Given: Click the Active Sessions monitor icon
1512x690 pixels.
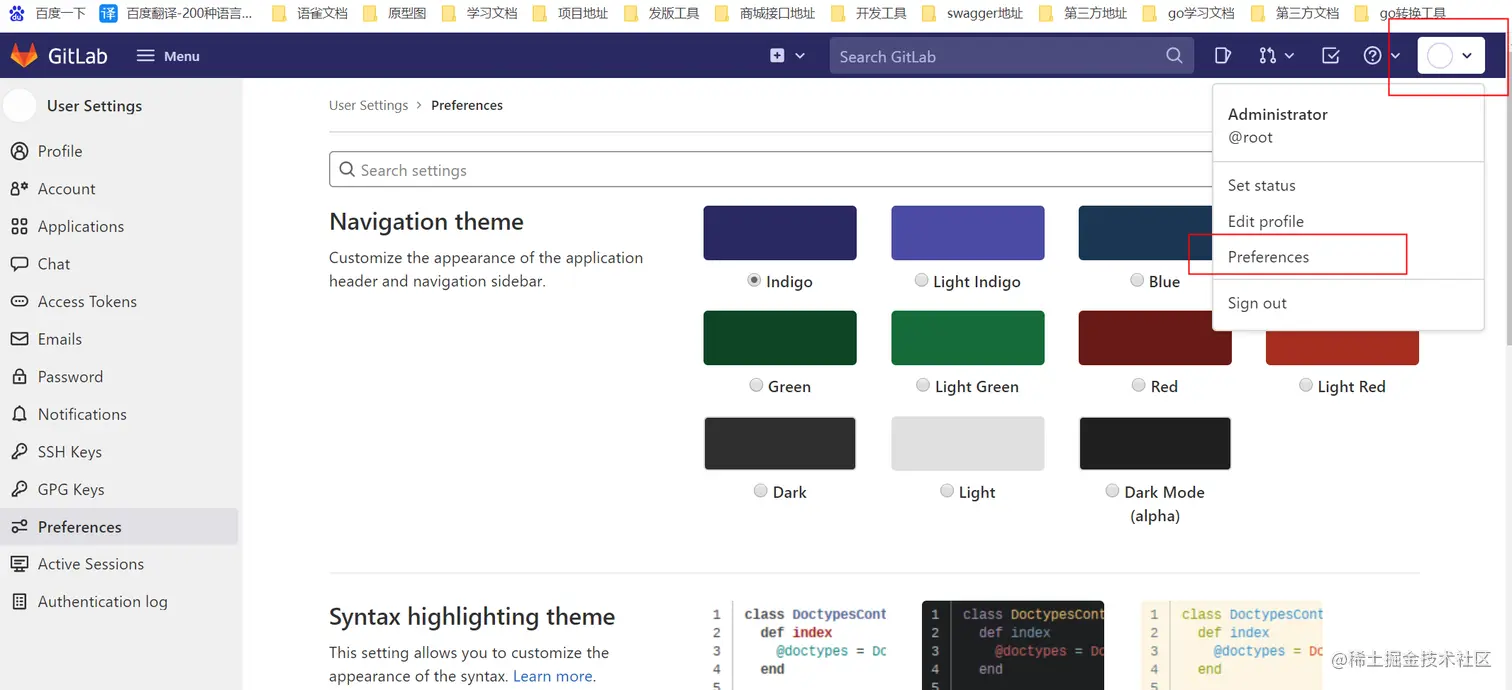Looking at the screenshot, I should click(19, 564).
